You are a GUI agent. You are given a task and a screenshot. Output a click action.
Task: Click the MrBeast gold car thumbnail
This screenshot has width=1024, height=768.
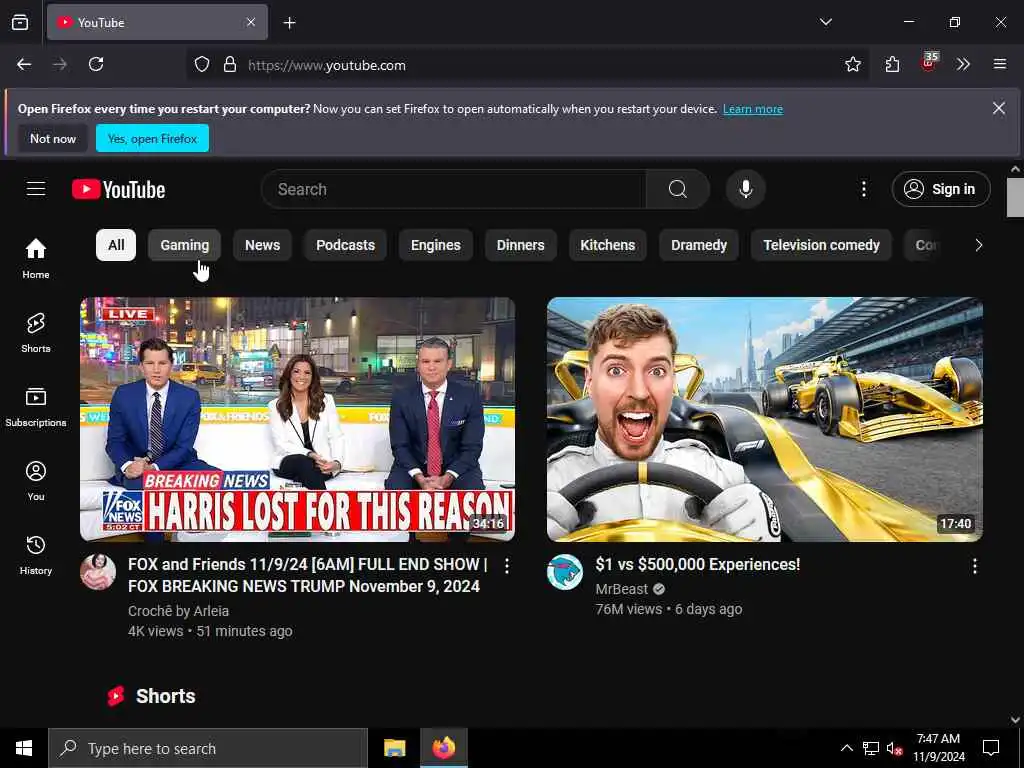(x=765, y=419)
